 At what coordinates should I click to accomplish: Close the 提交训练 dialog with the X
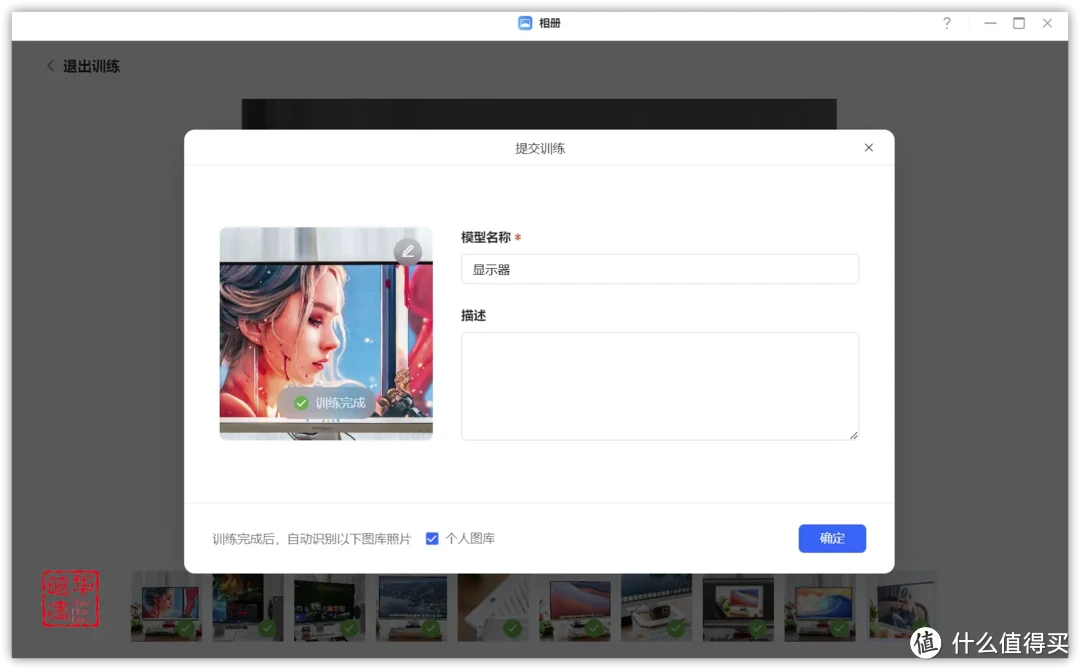[x=868, y=147]
